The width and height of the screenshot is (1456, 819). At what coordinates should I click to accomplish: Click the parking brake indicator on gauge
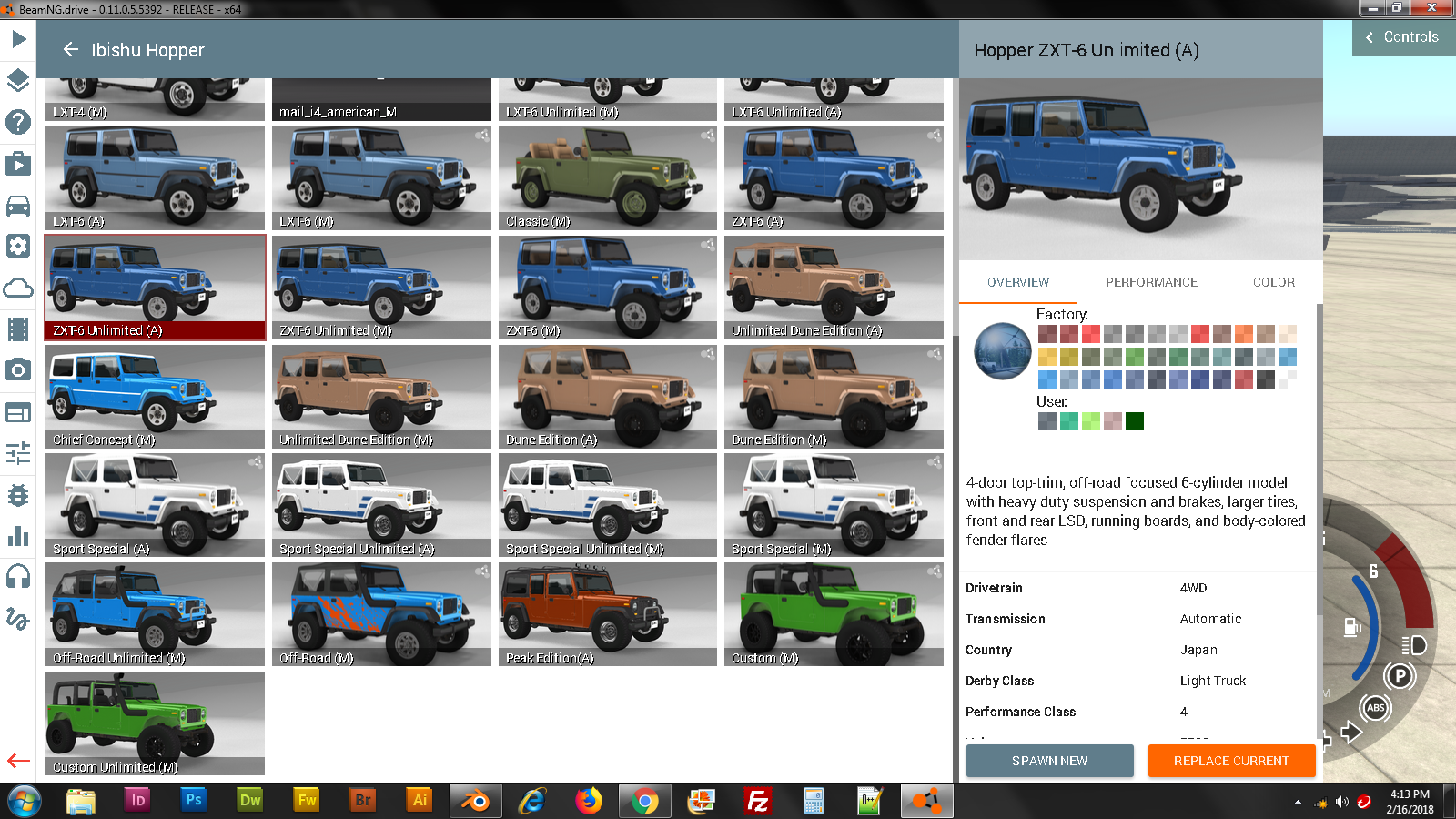click(1400, 676)
